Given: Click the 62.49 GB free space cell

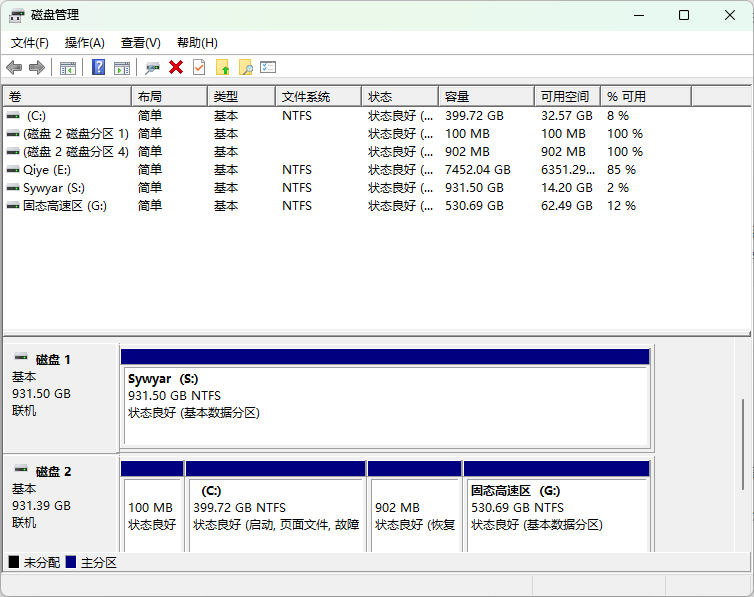Looking at the screenshot, I should click(566, 206).
